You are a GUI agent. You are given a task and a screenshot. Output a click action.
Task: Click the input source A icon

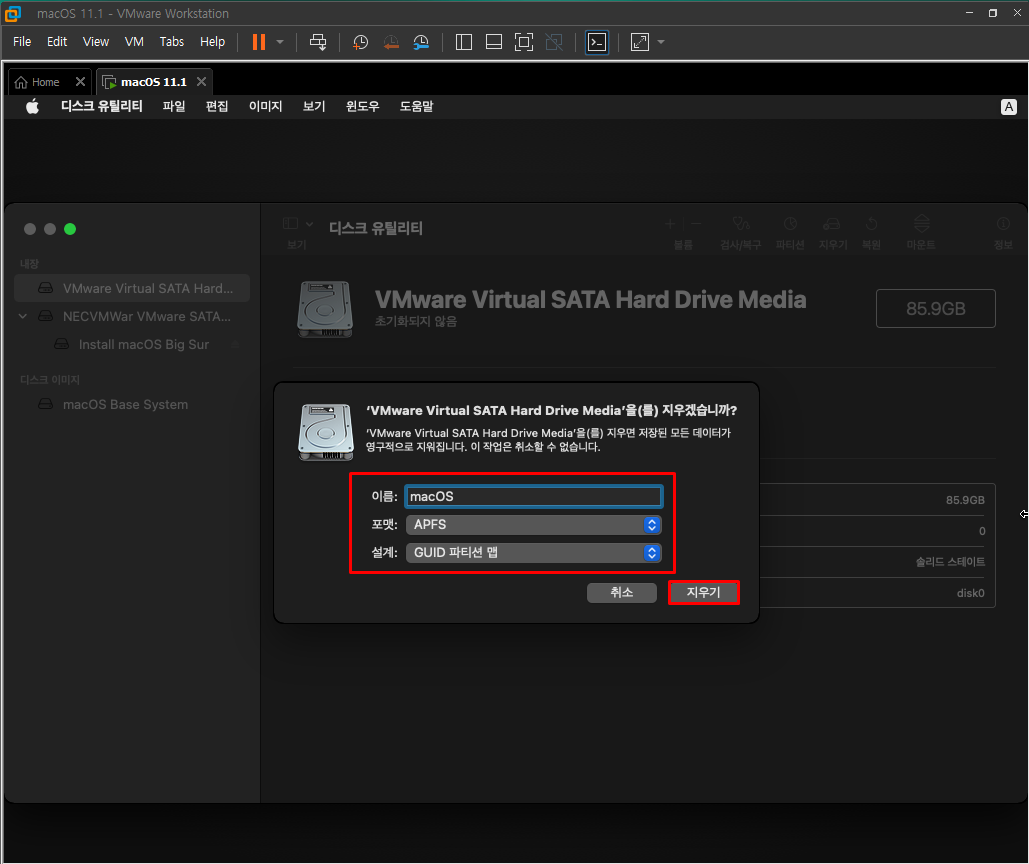pyautogui.click(x=1009, y=107)
